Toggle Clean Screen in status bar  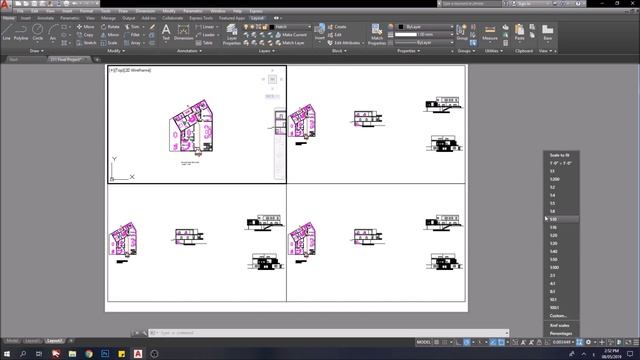tap(628, 342)
